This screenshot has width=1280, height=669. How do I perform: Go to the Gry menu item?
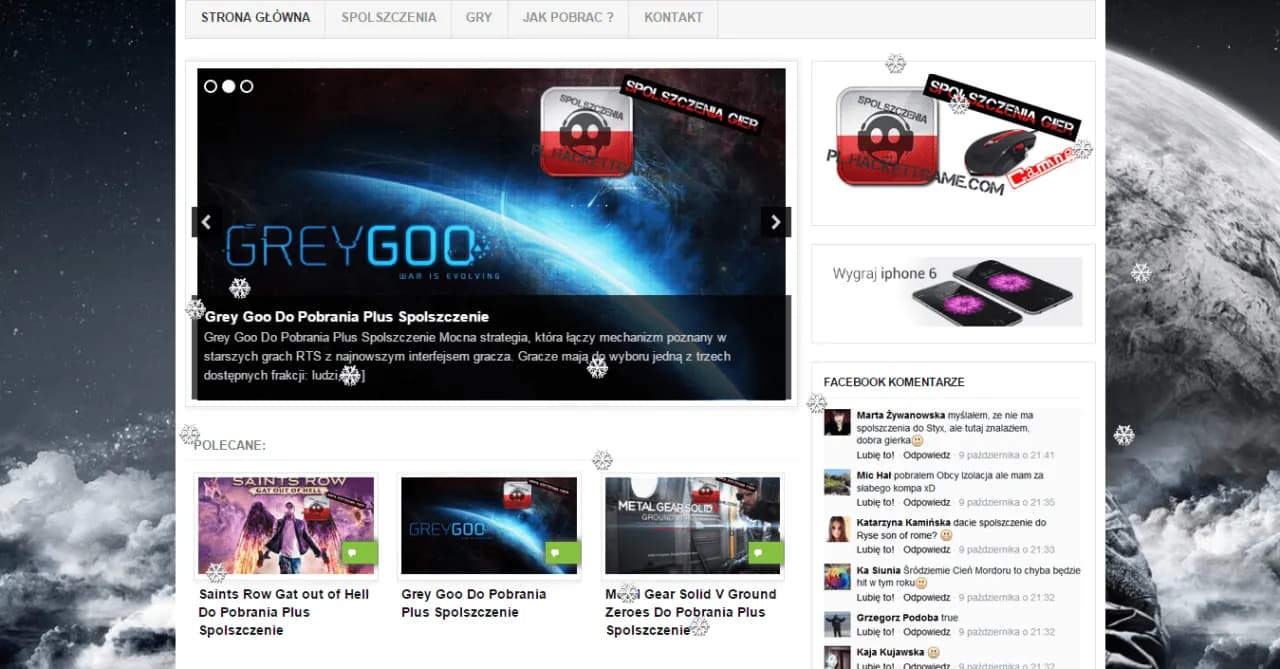click(x=479, y=18)
